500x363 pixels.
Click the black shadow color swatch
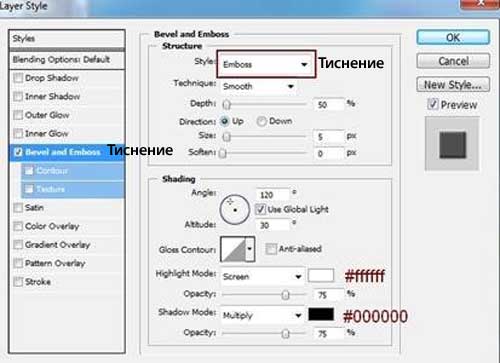321,314
